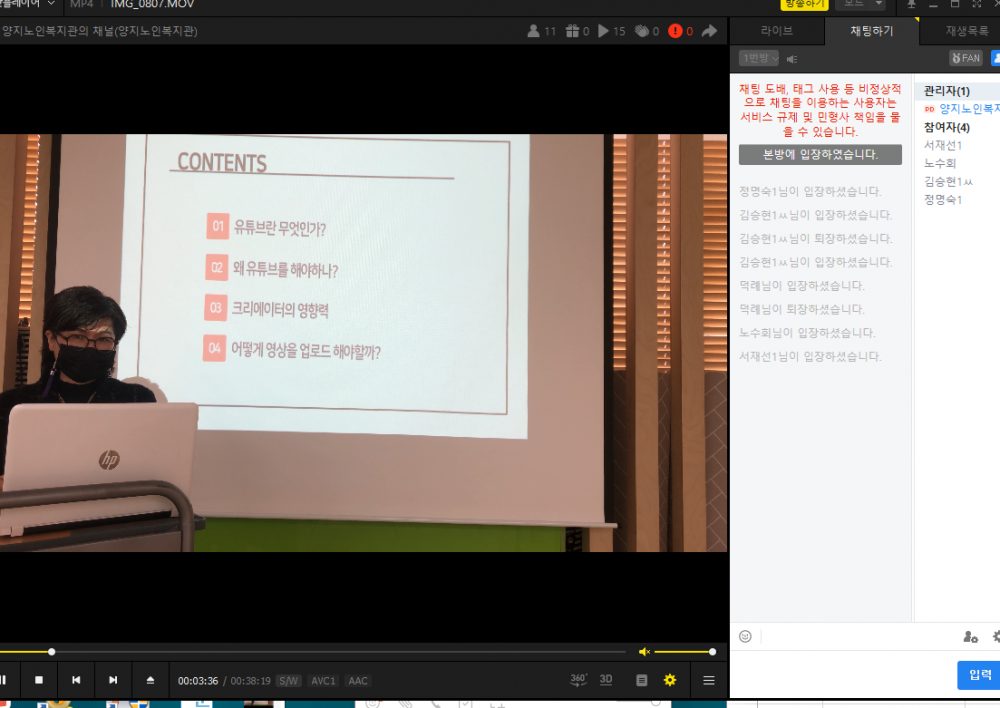Screen dimensions: 1000x708
Task: Open the emoticon picker in chat
Action: coord(745,636)
